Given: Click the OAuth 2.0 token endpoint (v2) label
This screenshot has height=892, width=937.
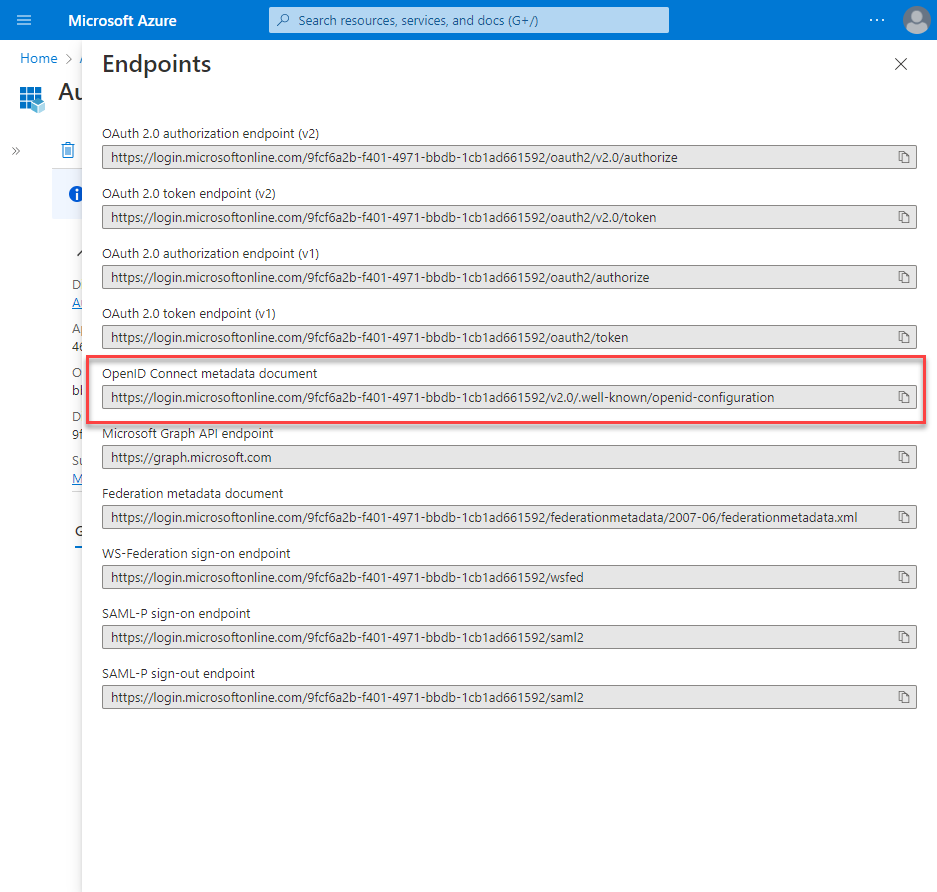Looking at the screenshot, I should 189,194.
